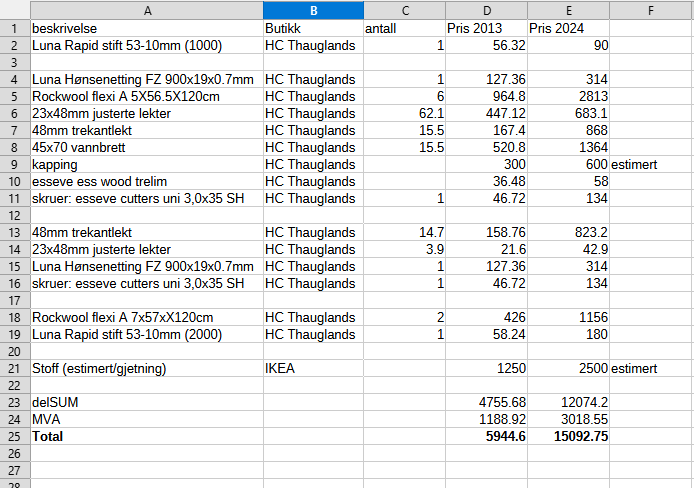
Task: Click the antall value 62.1
Action: click(405, 113)
